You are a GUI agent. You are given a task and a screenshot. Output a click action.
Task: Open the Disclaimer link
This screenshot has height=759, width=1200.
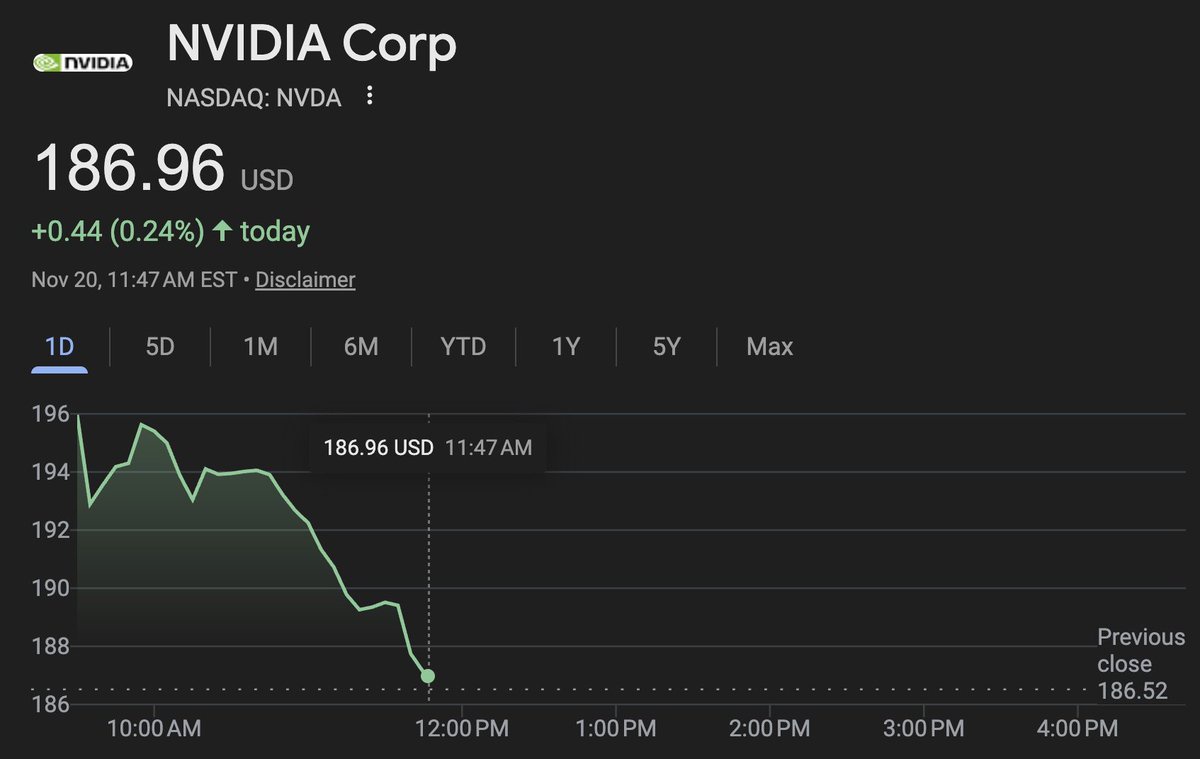click(x=305, y=280)
